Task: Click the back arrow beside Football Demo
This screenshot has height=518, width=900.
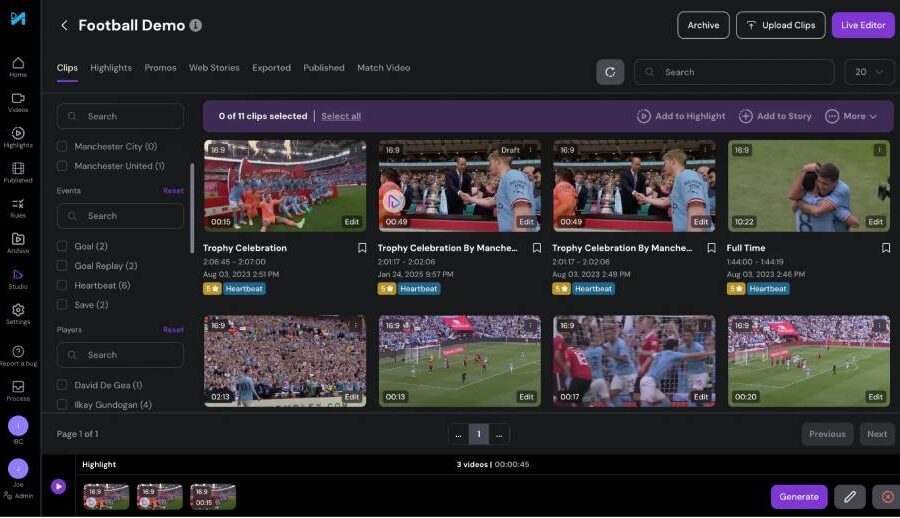Action: (x=64, y=25)
